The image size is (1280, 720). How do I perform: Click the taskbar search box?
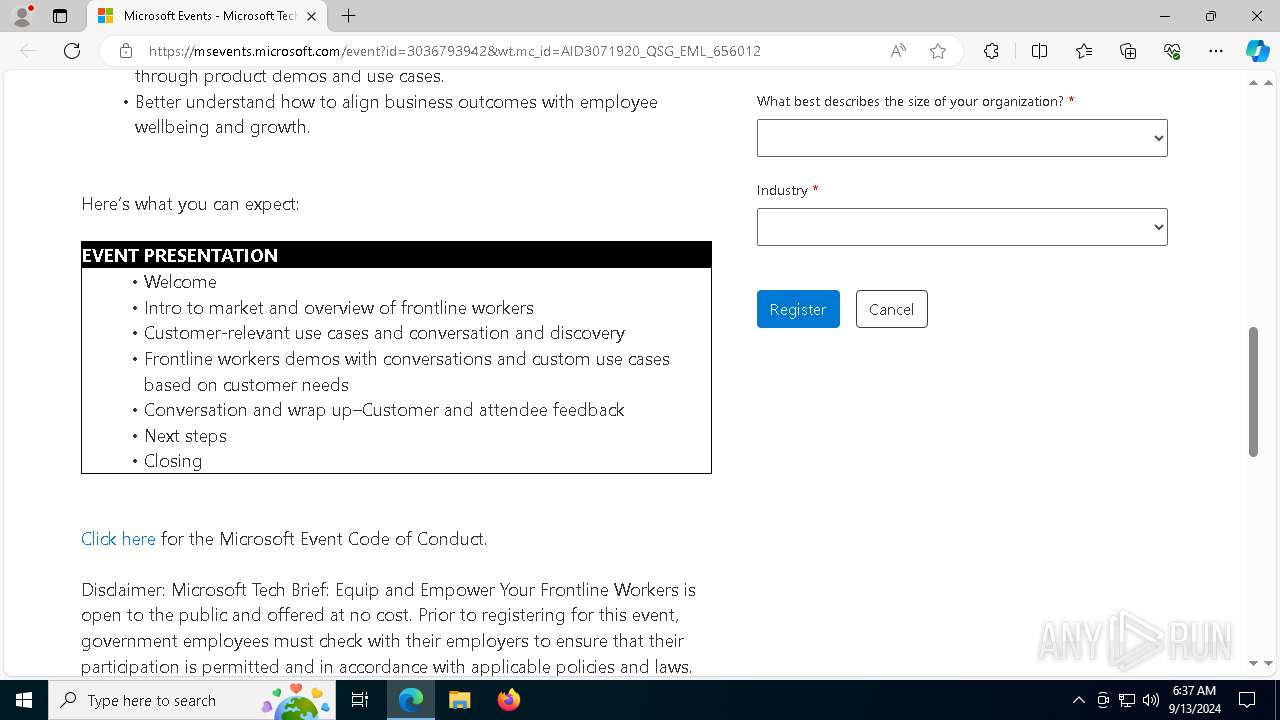click(190, 700)
